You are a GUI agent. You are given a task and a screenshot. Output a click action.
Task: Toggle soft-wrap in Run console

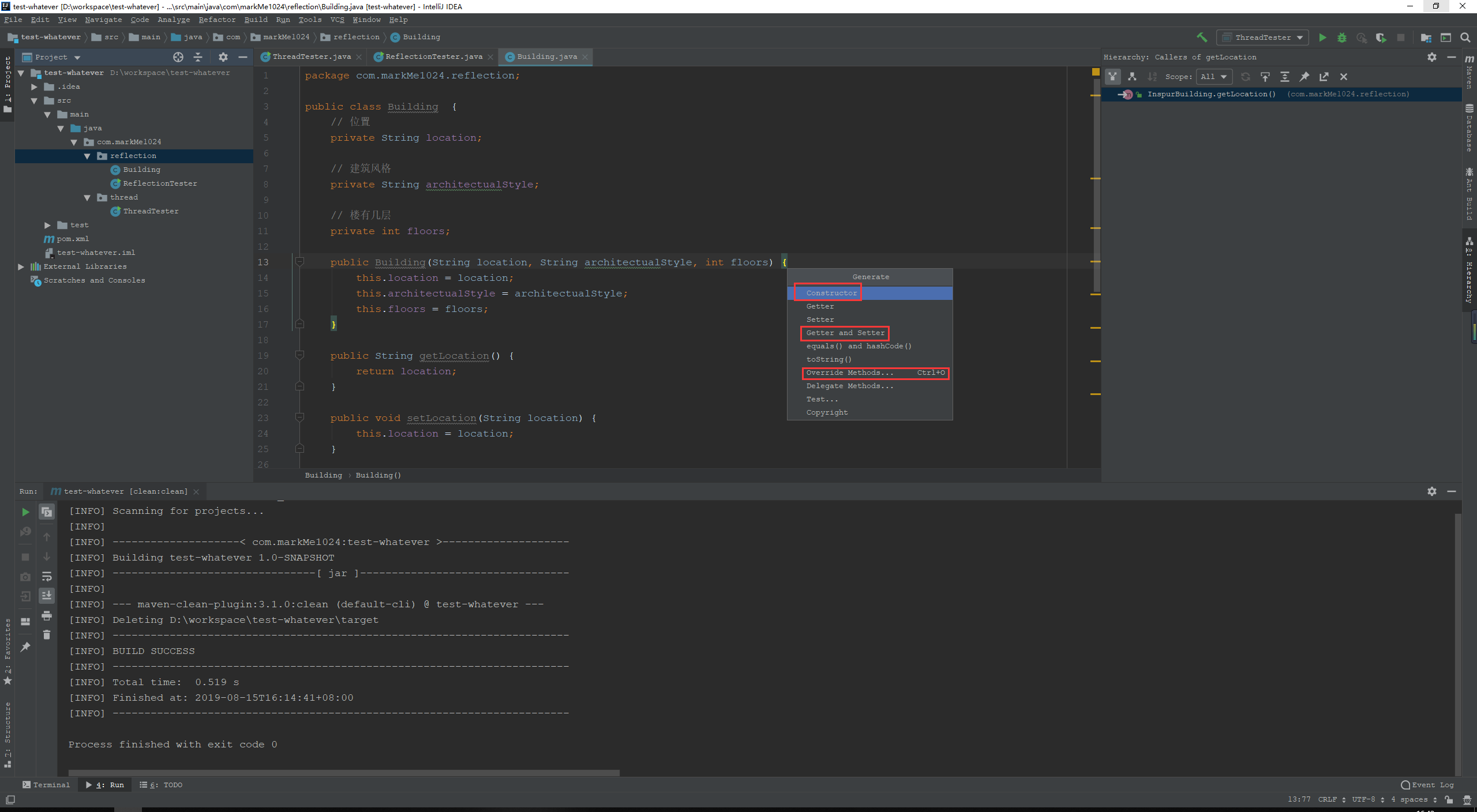47,576
